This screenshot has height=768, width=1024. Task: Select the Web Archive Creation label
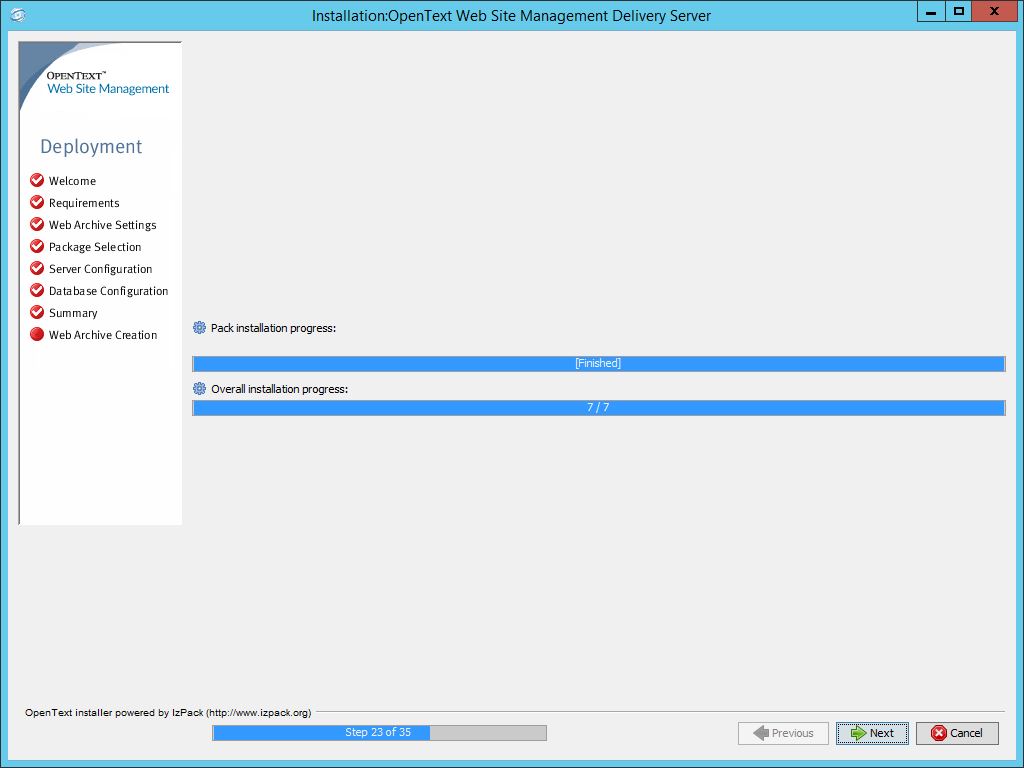click(x=103, y=335)
